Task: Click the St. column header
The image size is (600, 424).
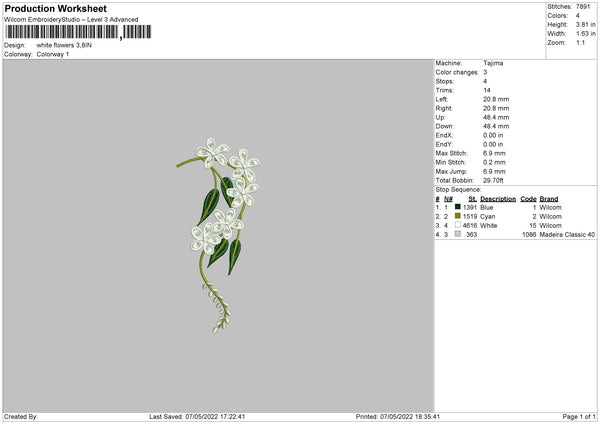Action: click(472, 199)
